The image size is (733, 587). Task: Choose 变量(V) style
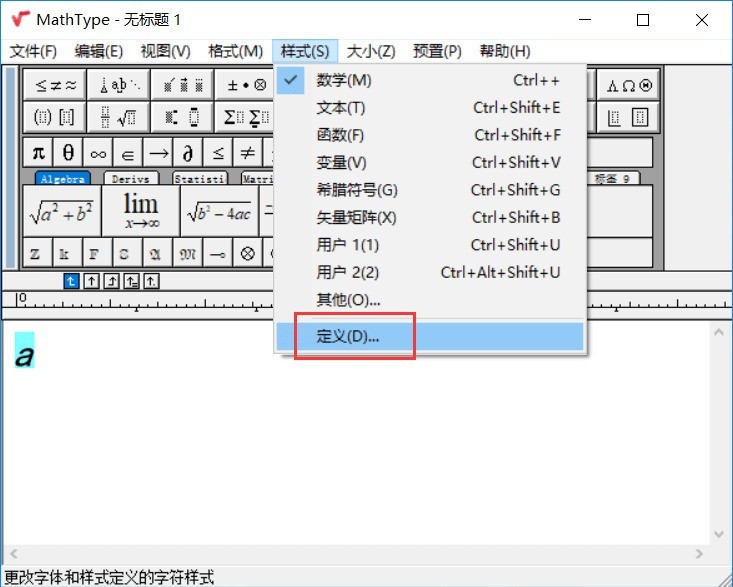[x=430, y=163]
